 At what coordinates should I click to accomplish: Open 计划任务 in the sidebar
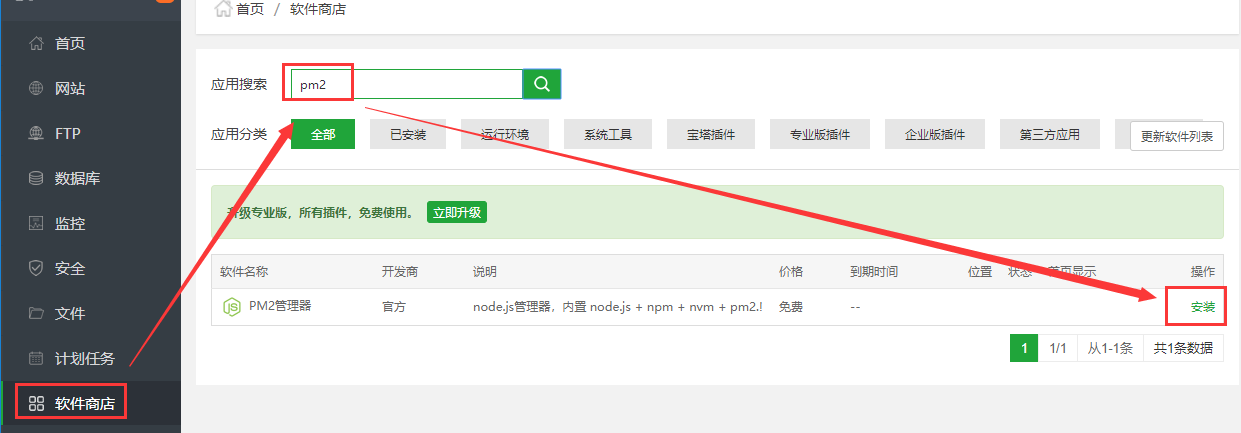point(84,358)
